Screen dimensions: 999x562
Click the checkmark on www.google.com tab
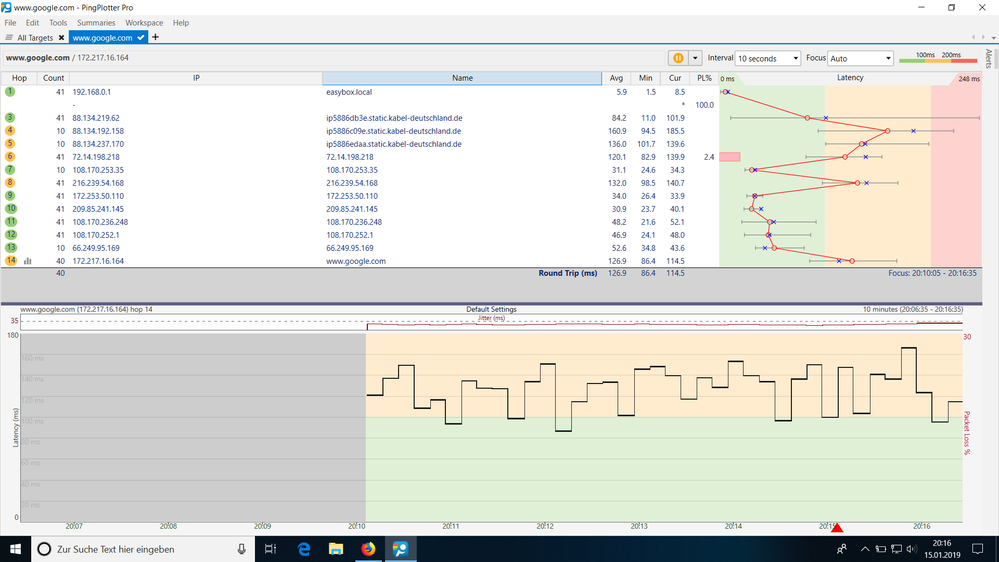point(141,38)
